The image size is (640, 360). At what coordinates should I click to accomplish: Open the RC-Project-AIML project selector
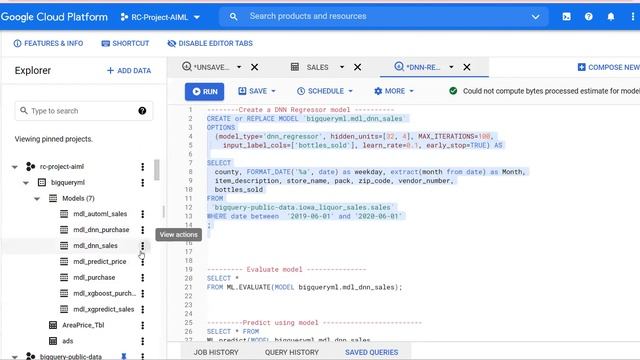coord(160,17)
